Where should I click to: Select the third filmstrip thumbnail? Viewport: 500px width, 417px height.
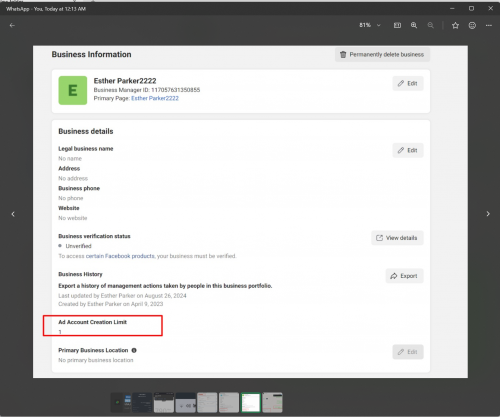point(164,403)
